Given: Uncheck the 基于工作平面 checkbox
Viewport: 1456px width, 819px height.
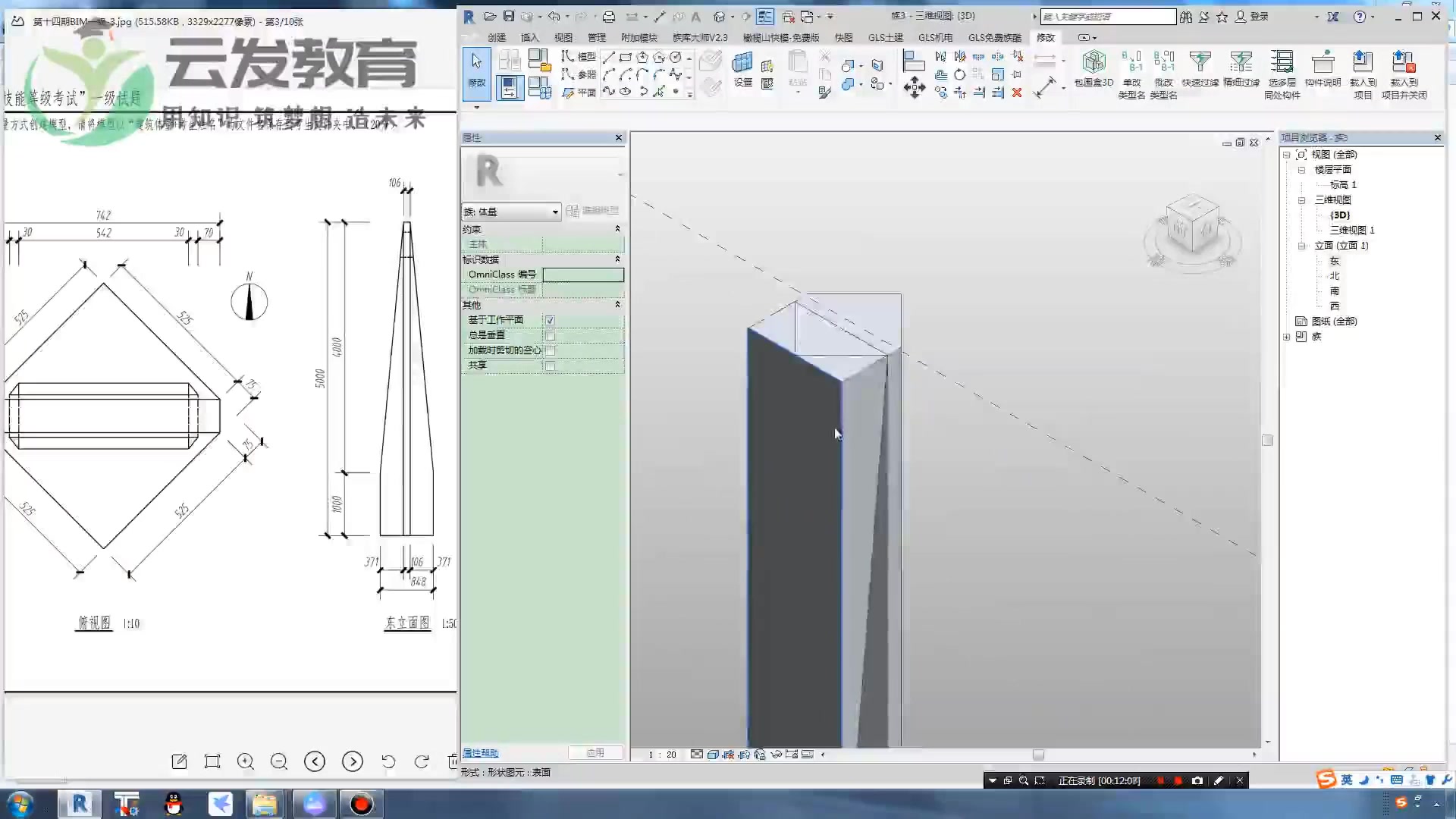Looking at the screenshot, I should pos(550,320).
